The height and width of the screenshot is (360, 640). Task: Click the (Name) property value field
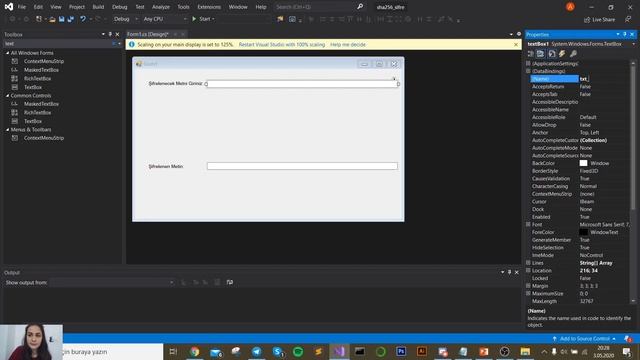click(x=604, y=79)
